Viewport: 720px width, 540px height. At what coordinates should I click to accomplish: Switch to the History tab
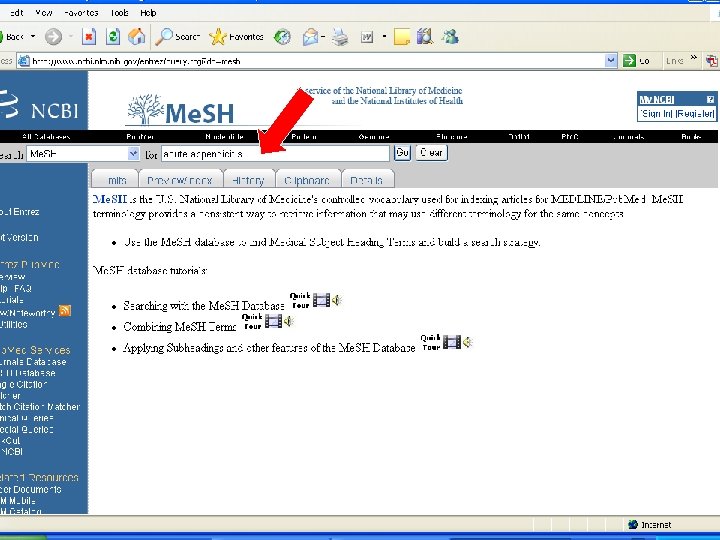248,180
